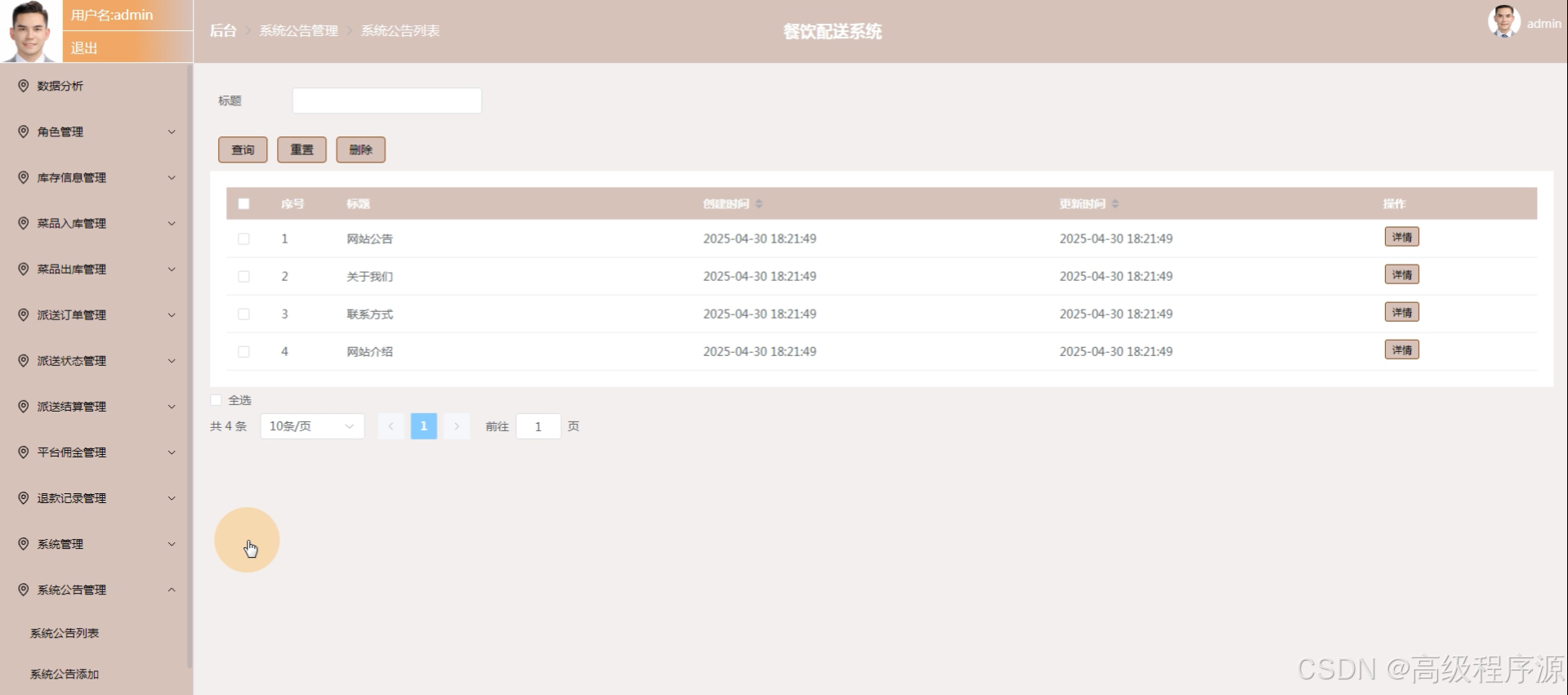Click the 查询 search button

tap(243, 149)
